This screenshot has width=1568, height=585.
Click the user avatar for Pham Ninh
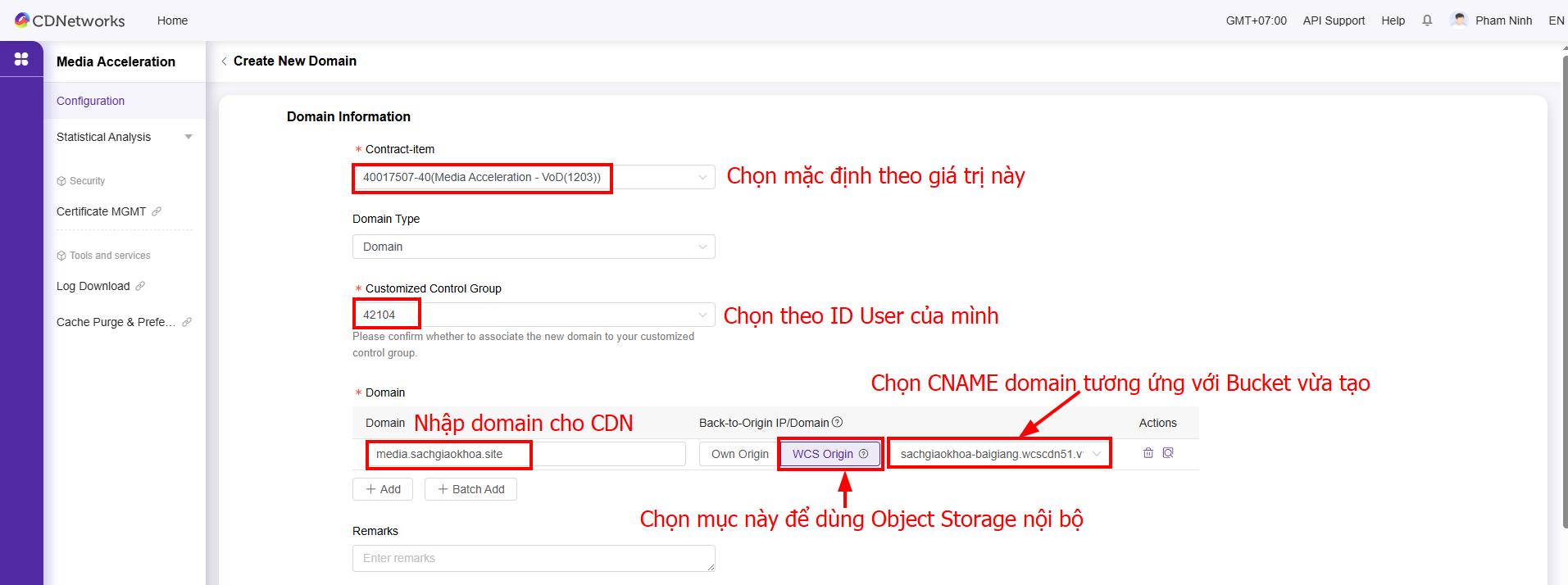pos(1458,20)
